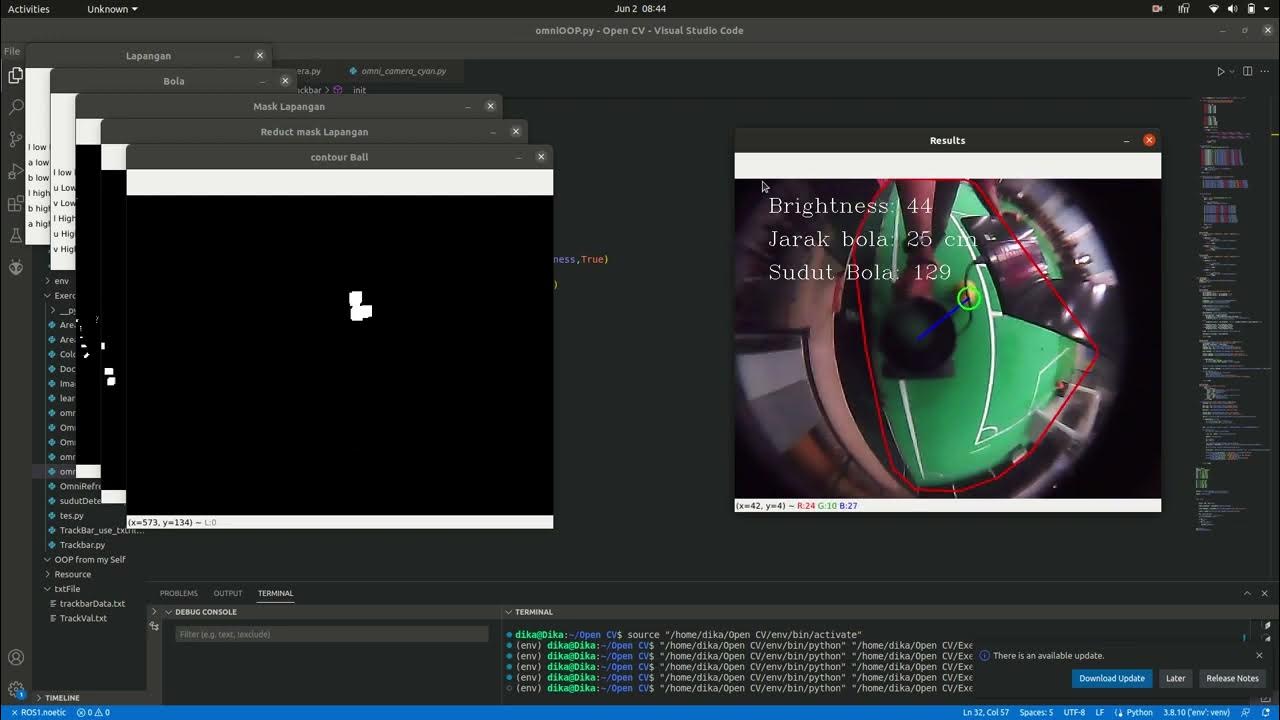This screenshot has width=1280, height=720.
Task: Open the battery status indicator
Action: click(1250, 9)
